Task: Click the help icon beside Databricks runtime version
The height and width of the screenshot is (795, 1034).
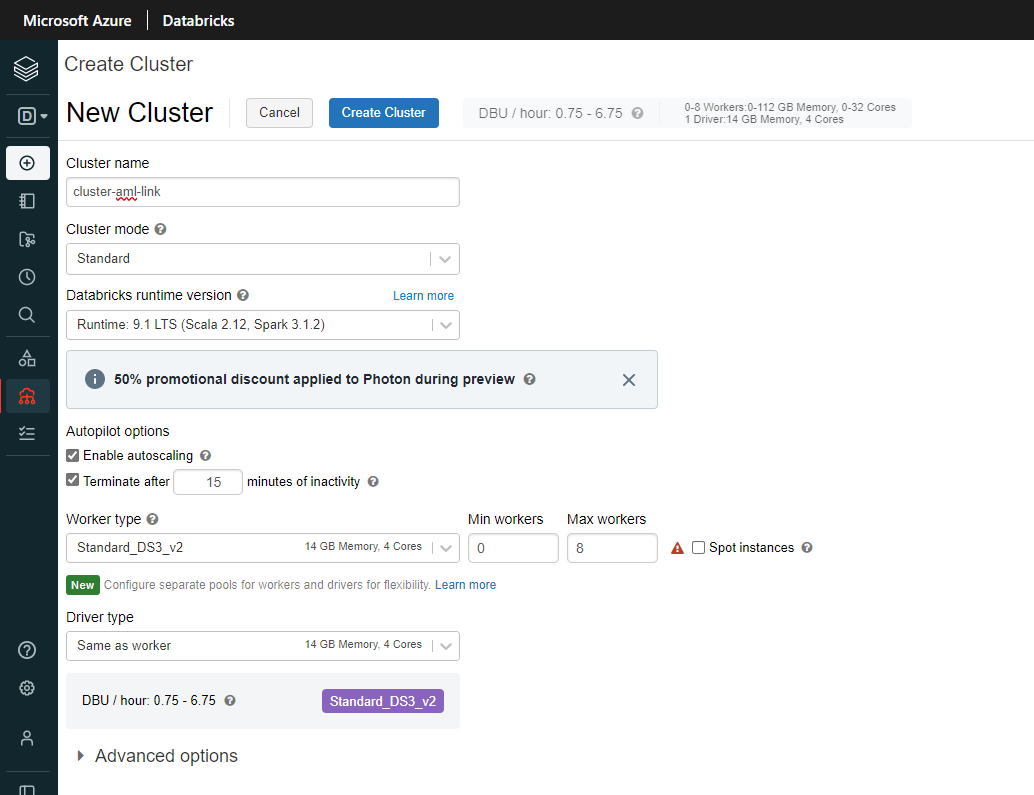Action: 243,295
